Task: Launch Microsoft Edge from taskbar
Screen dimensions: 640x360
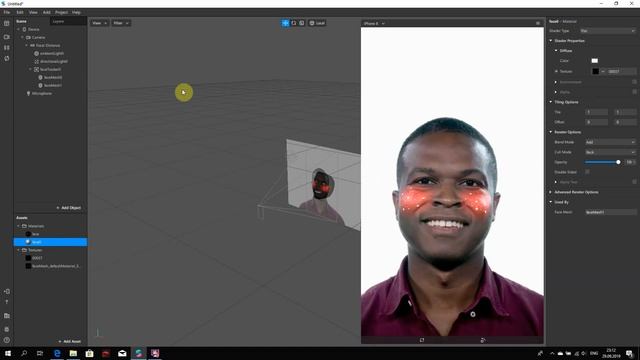Action: coord(57,353)
